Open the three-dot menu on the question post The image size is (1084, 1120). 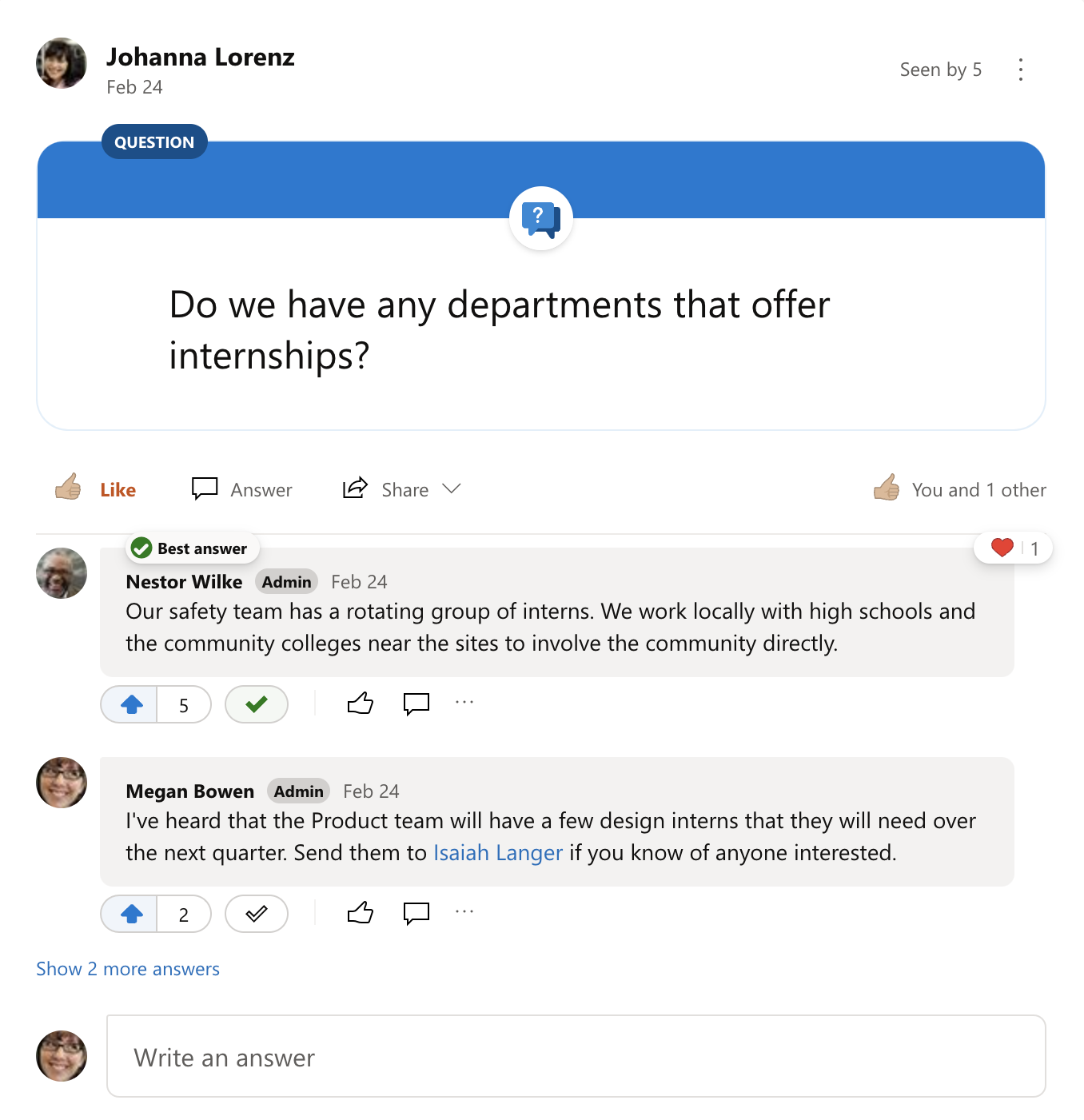point(1021,70)
